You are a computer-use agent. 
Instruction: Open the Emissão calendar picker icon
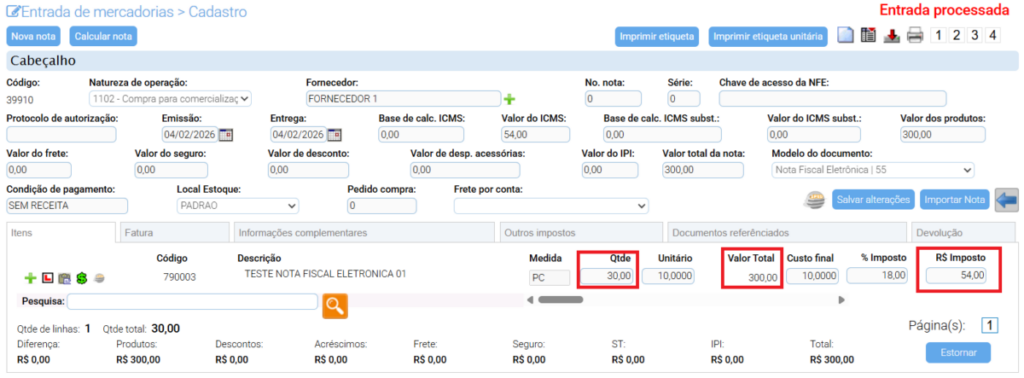tap(226, 135)
